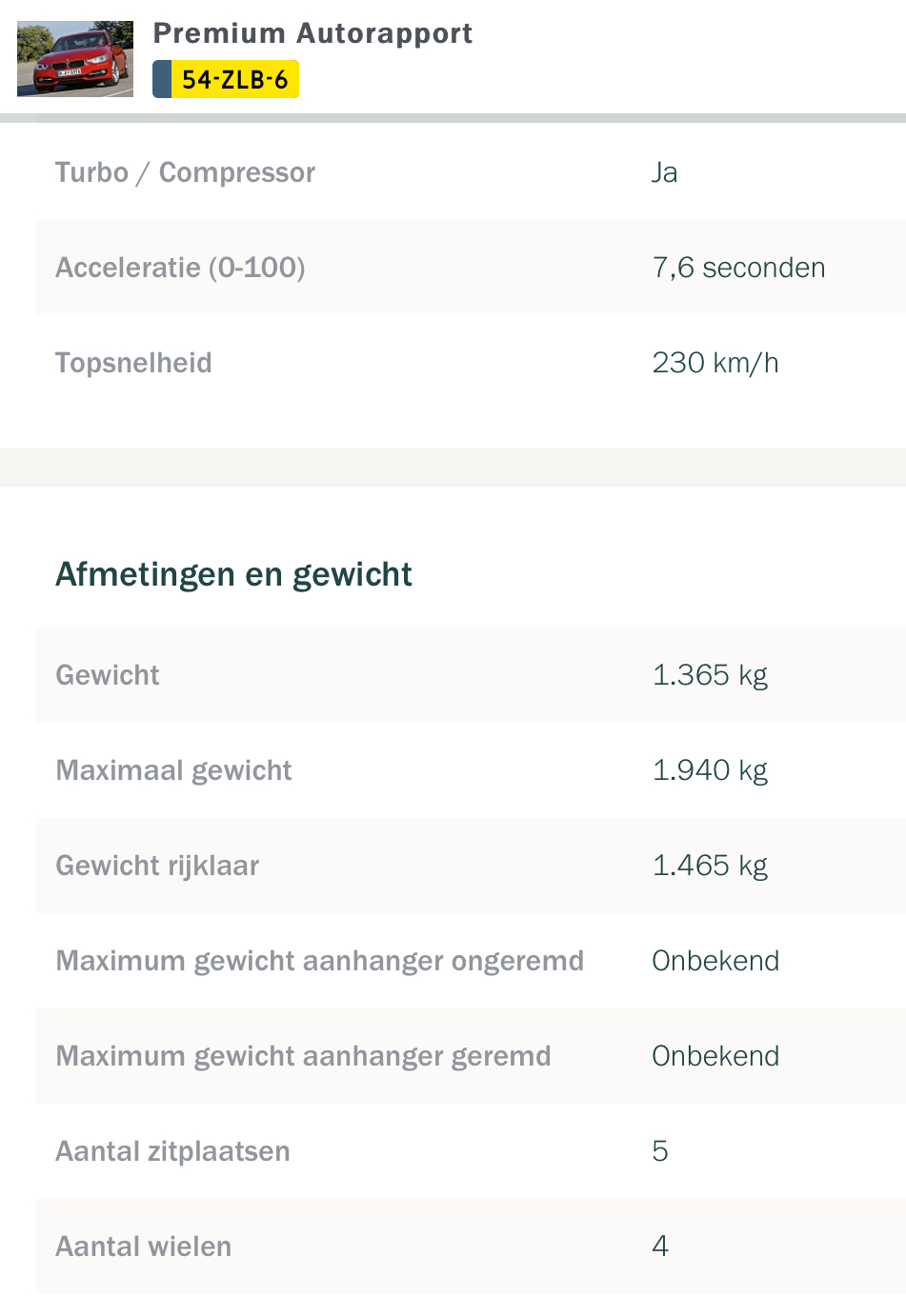The width and height of the screenshot is (906, 1316).
Task: Tap the 1.465 kg value
Action: click(x=710, y=866)
